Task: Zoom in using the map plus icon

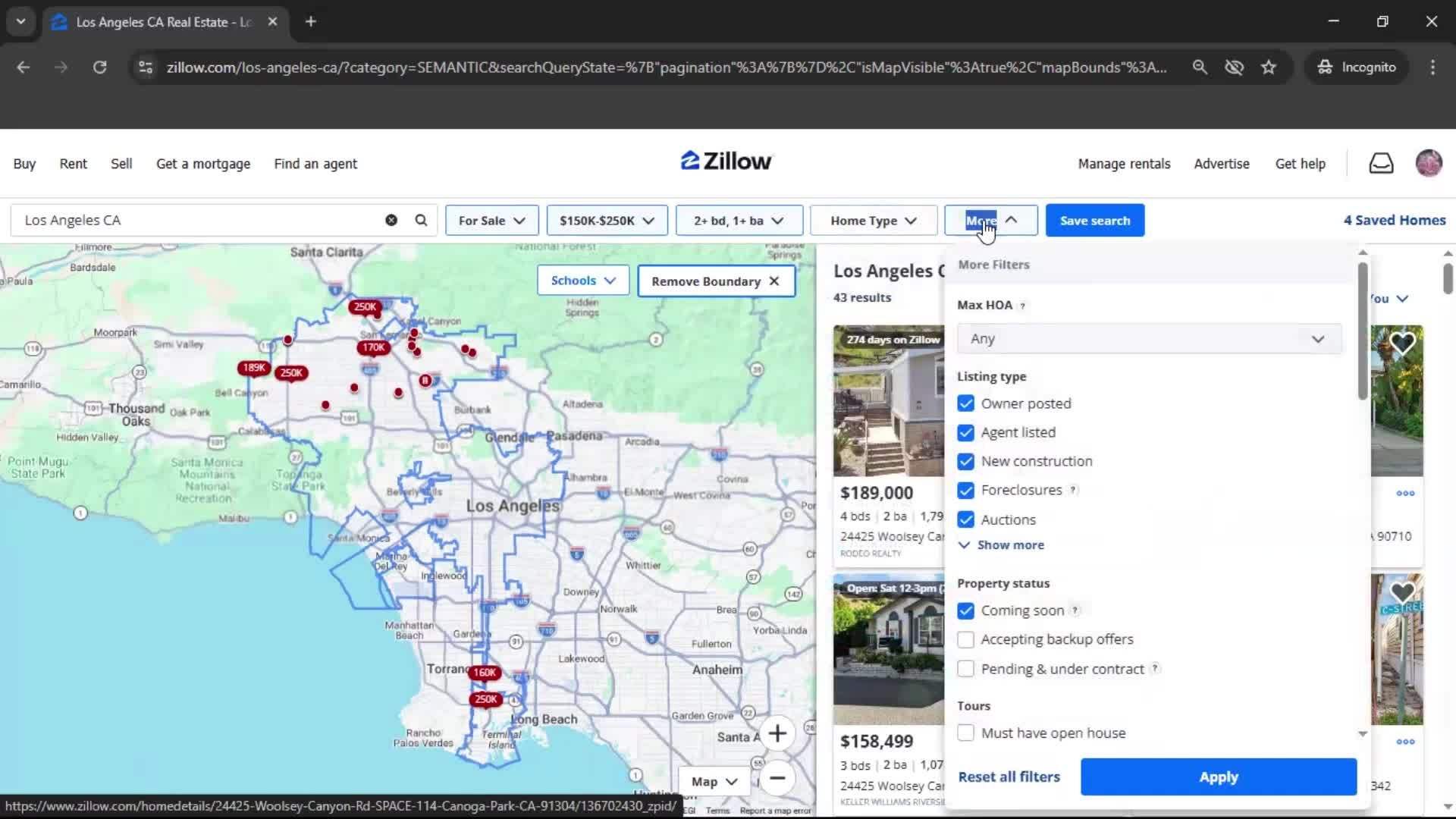Action: tap(777, 733)
